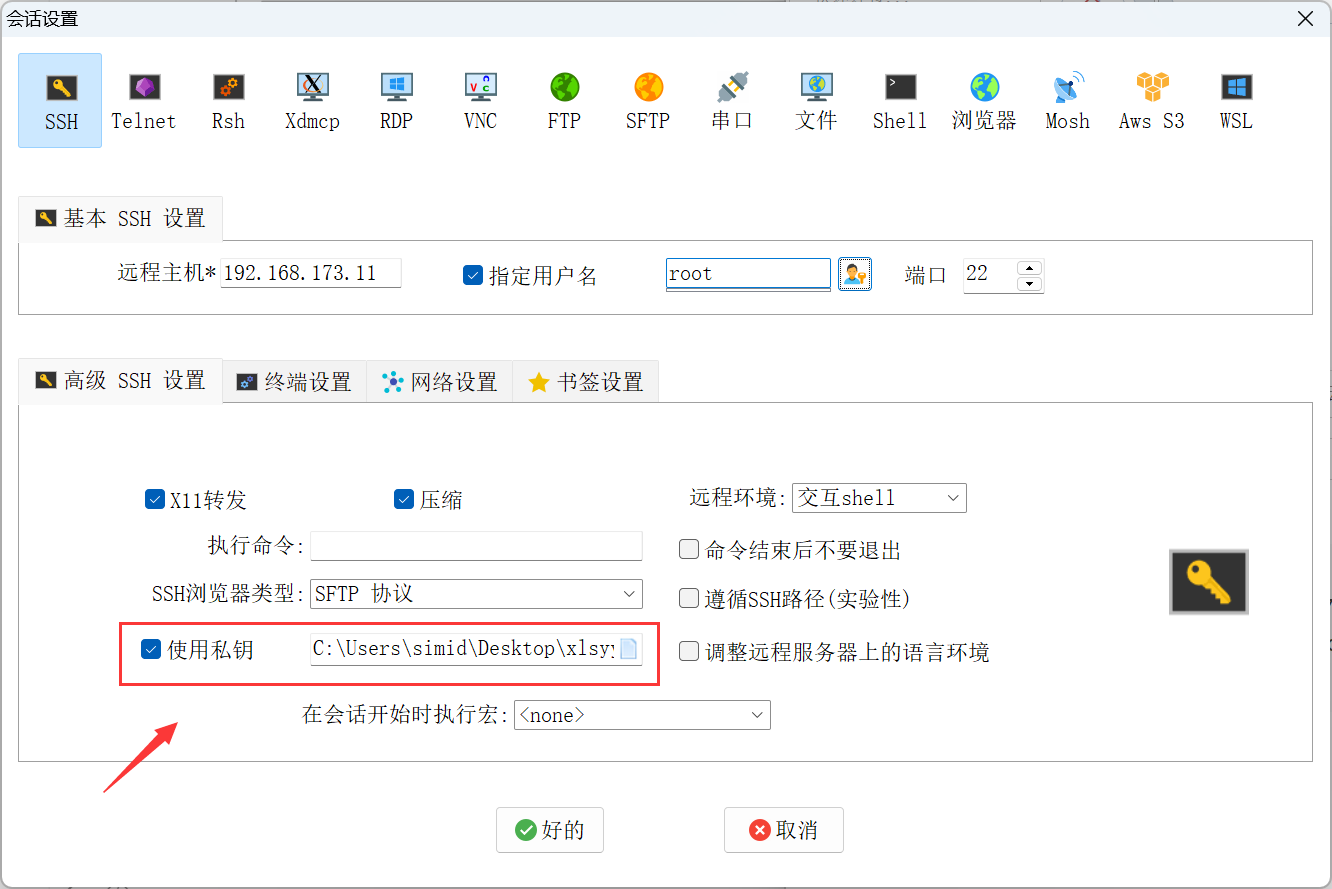Choose the Aws S3 session icon
The width and height of the screenshot is (1332, 889).
(x=1151, y=101)
